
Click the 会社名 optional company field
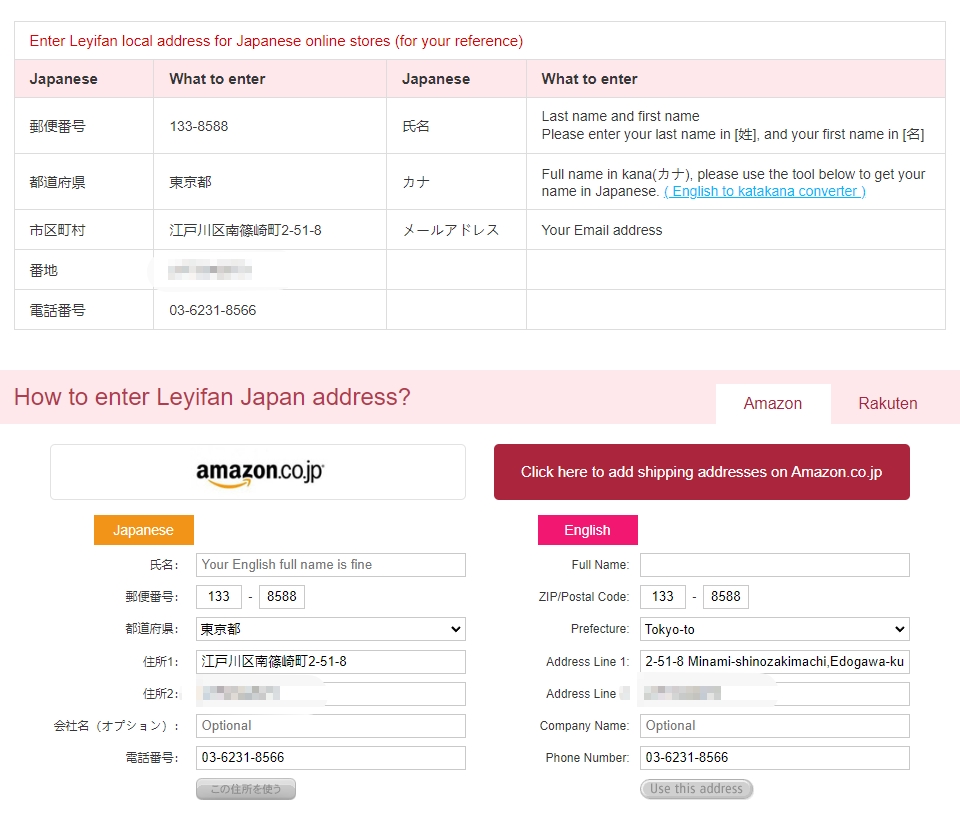click(x=331, y=726)
